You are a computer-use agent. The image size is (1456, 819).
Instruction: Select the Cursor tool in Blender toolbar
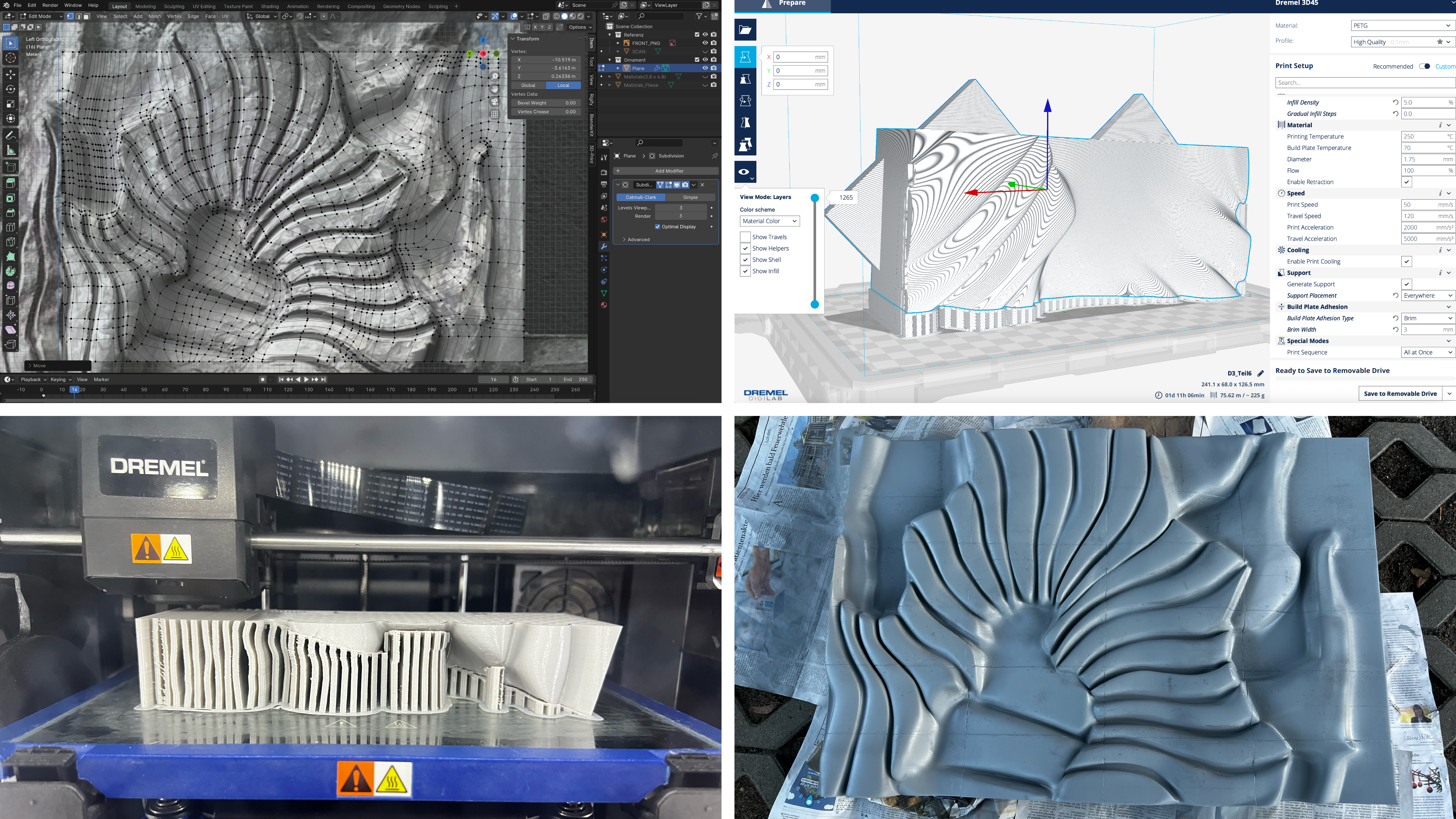coord(10,58)
